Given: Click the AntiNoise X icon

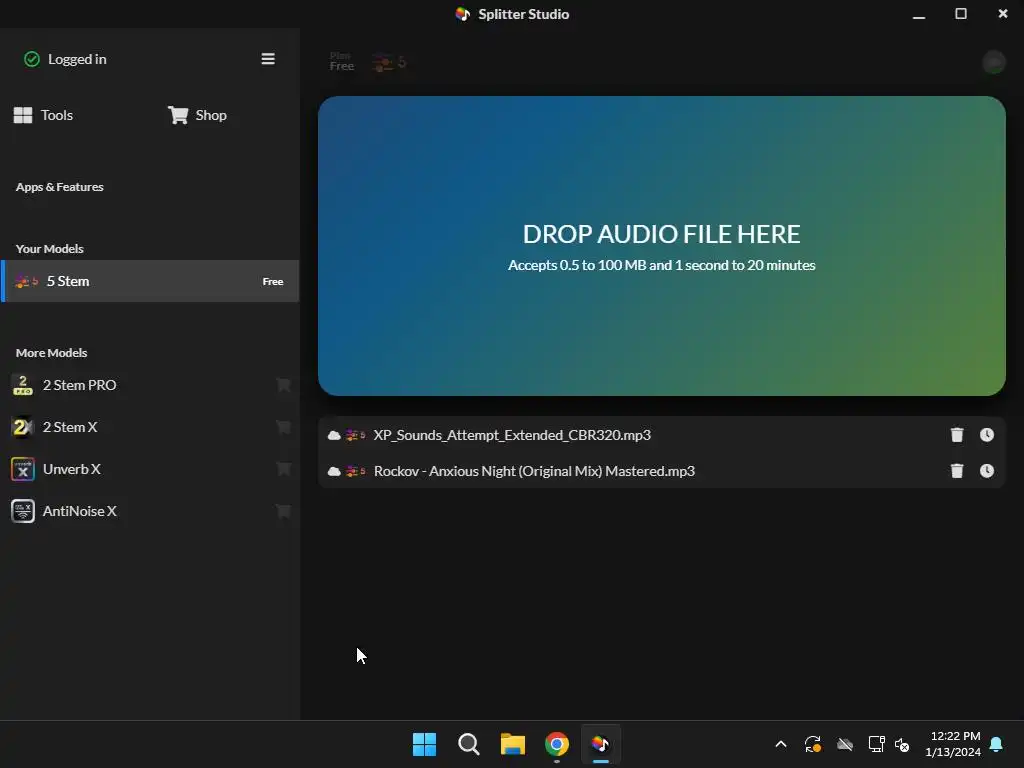Looking at the screenshot, I should (x=23, y=511).
